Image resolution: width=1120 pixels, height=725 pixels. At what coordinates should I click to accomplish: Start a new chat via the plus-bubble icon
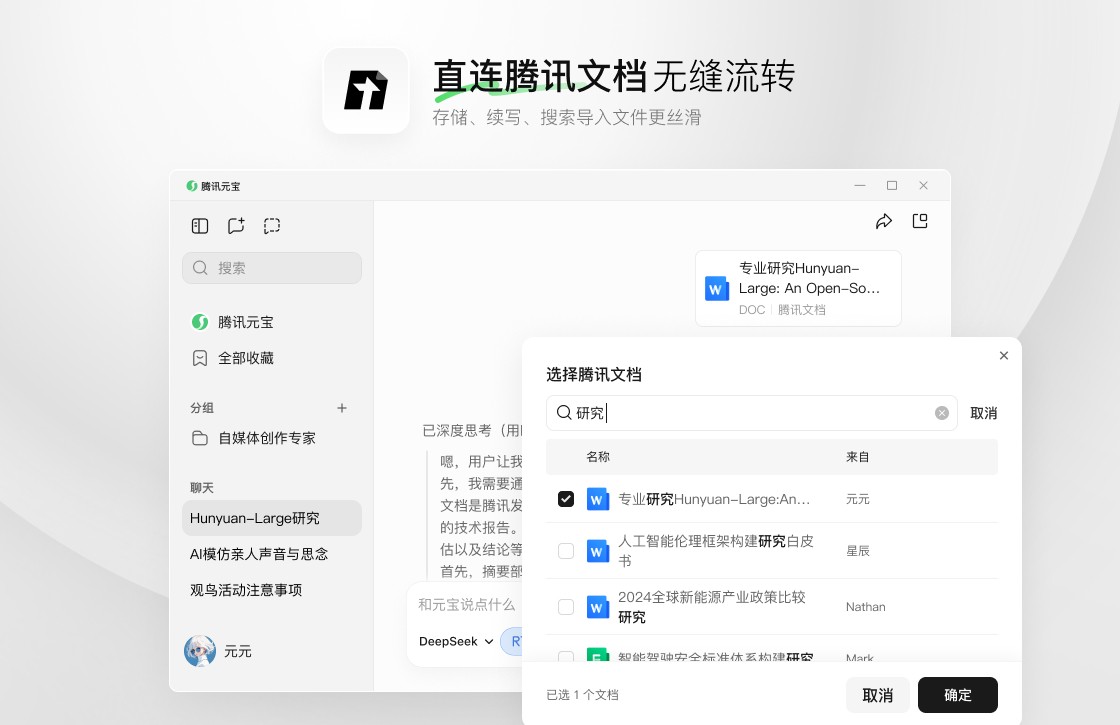click(x=236, y=226)
